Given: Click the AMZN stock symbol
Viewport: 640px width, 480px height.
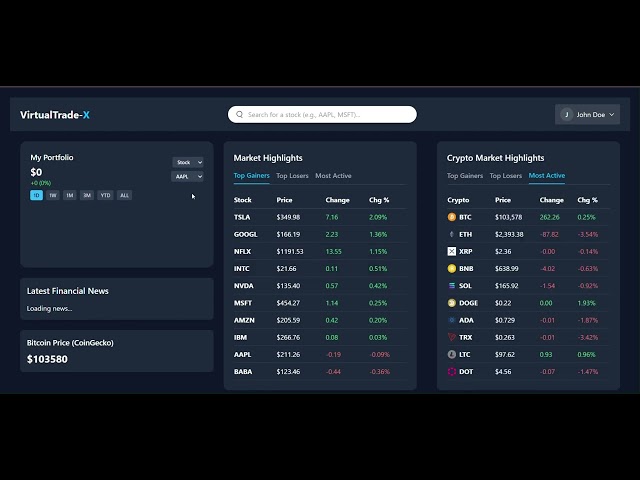Looking at the screenshot, I should (x=244, y=320).
